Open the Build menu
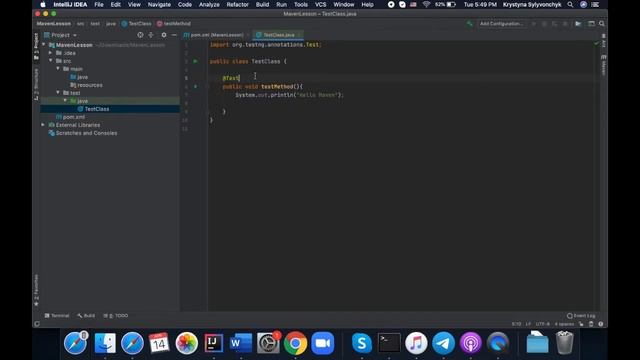Image resolution: width=640 pixels, height=360 pixels. pyautogui.click(x=262, y=4)
